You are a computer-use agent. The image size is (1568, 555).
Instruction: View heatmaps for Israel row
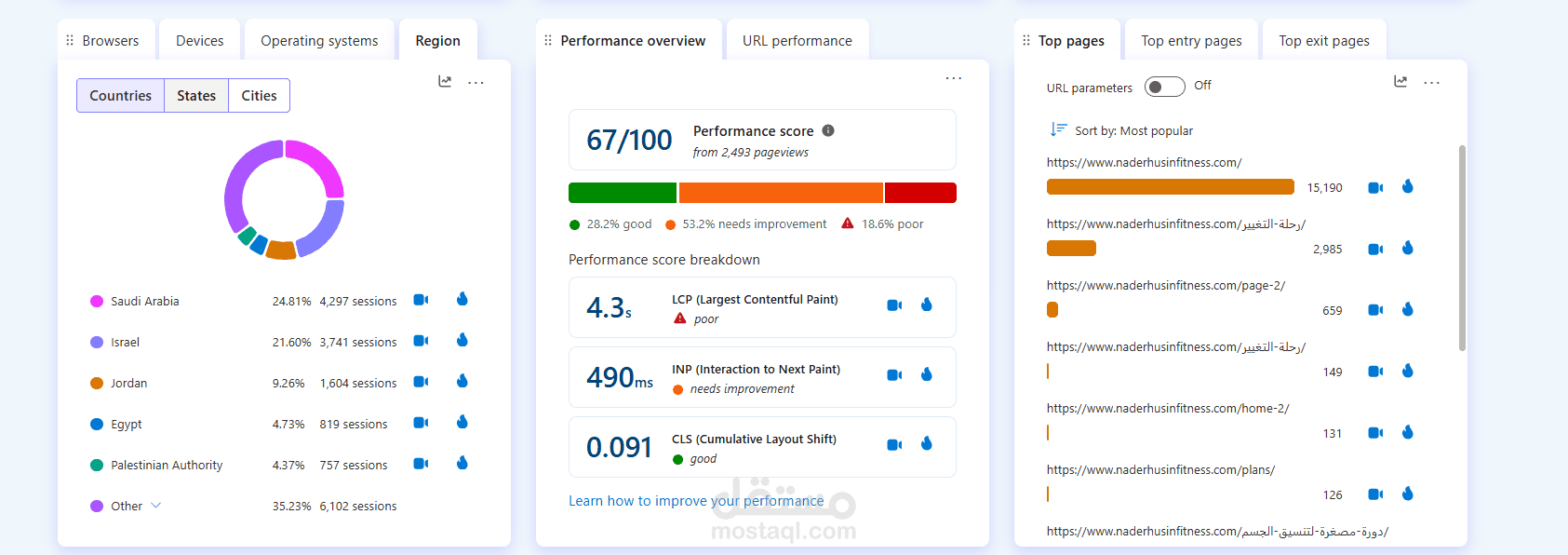(462, 340)
